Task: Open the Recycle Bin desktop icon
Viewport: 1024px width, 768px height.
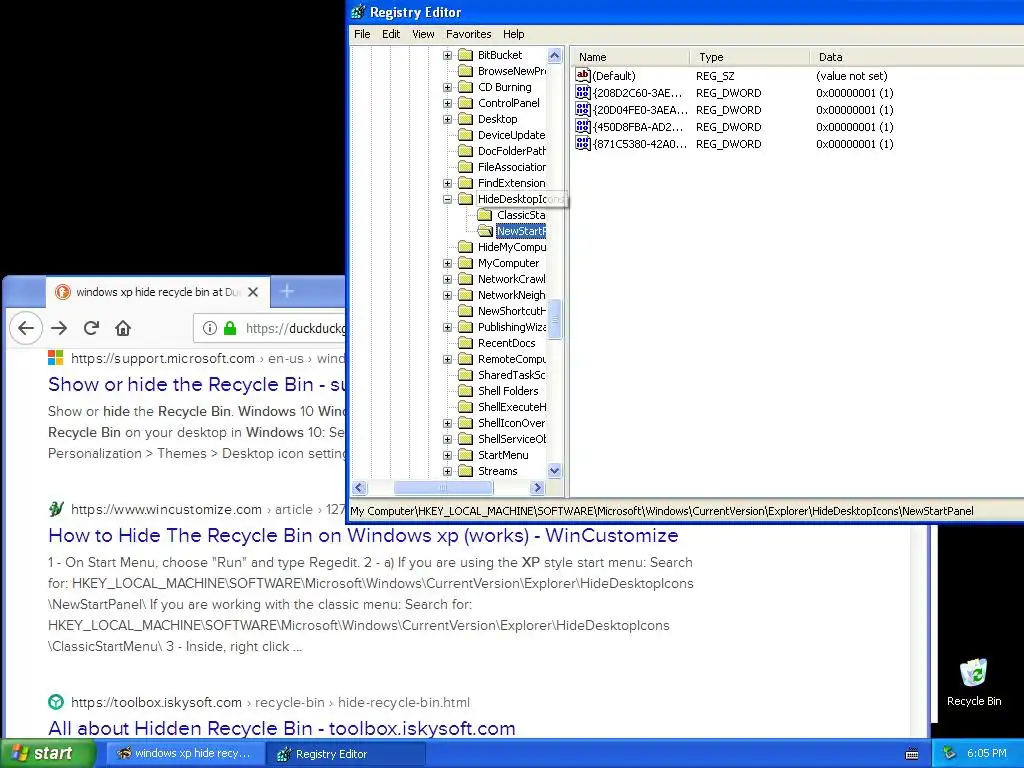Action: coord(974,682)
